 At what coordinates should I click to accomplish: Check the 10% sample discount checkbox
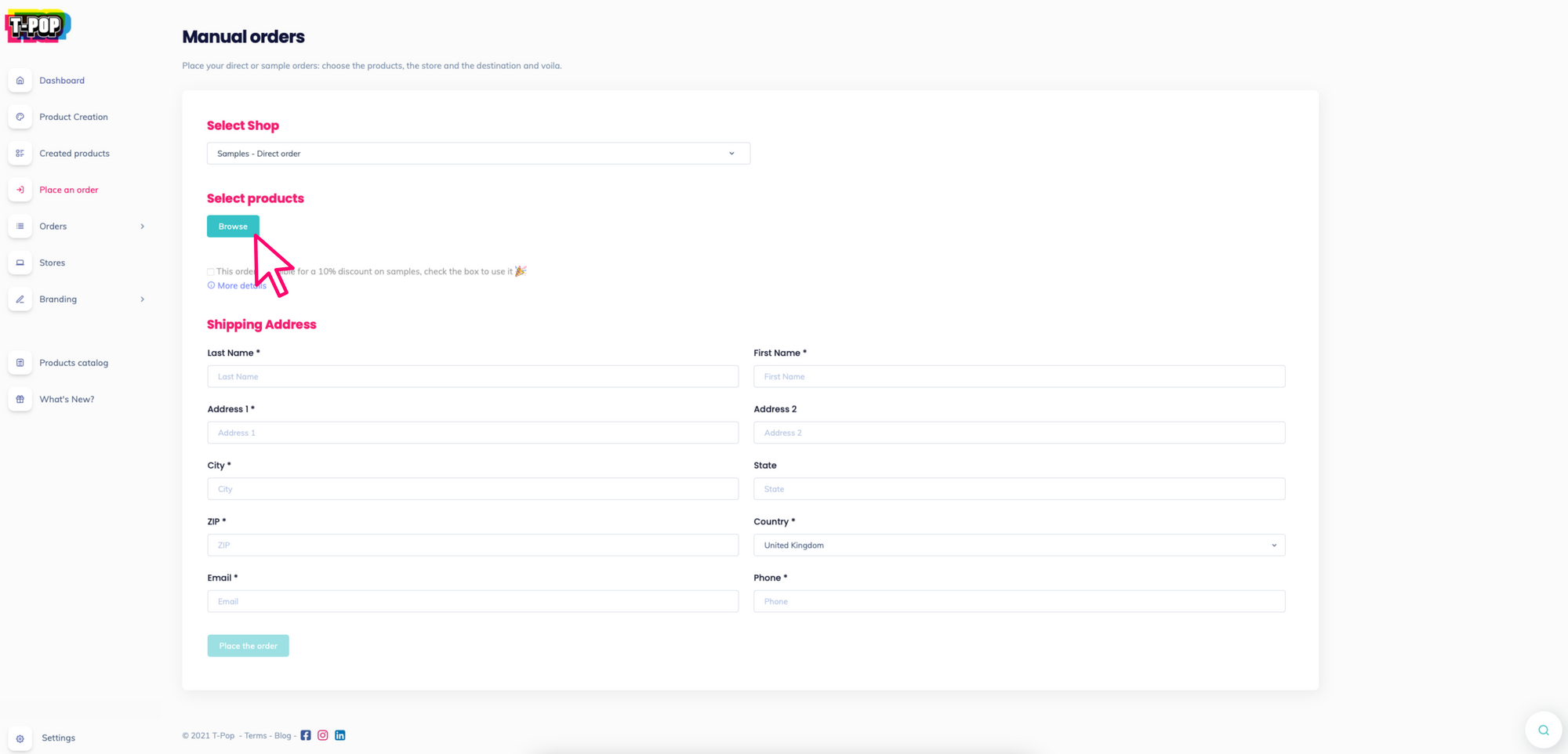211,272
